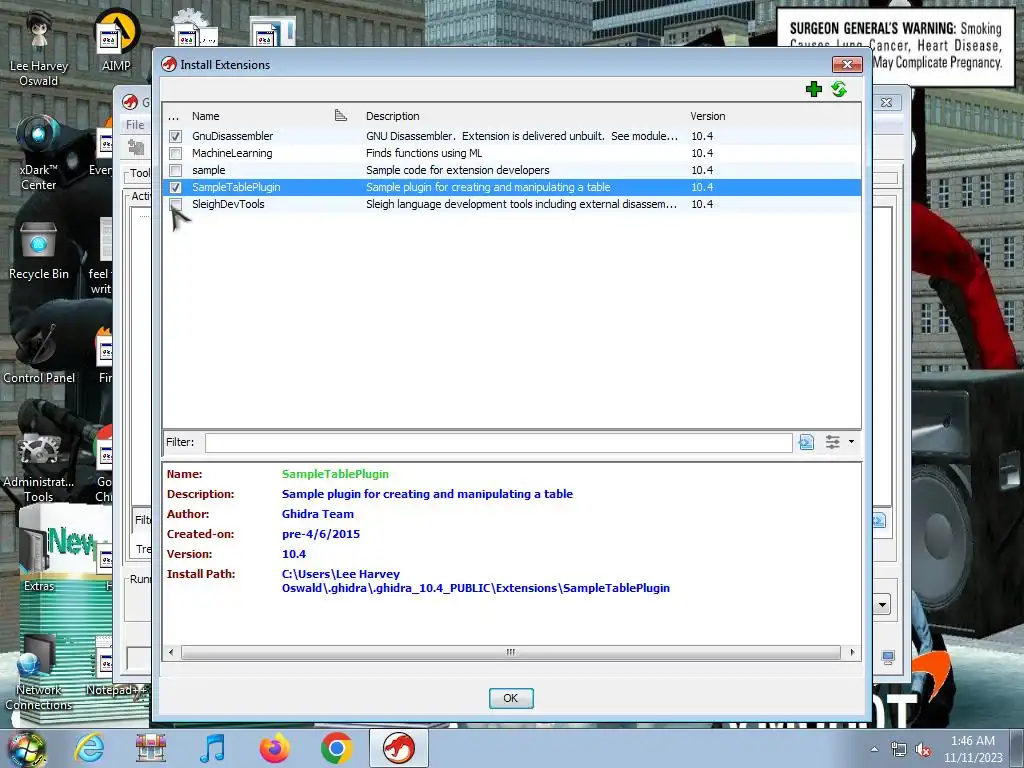This screenshot has width=1024, height=768.
Task: Close the Ghidra project window behind
Action: tap(886, 103)
